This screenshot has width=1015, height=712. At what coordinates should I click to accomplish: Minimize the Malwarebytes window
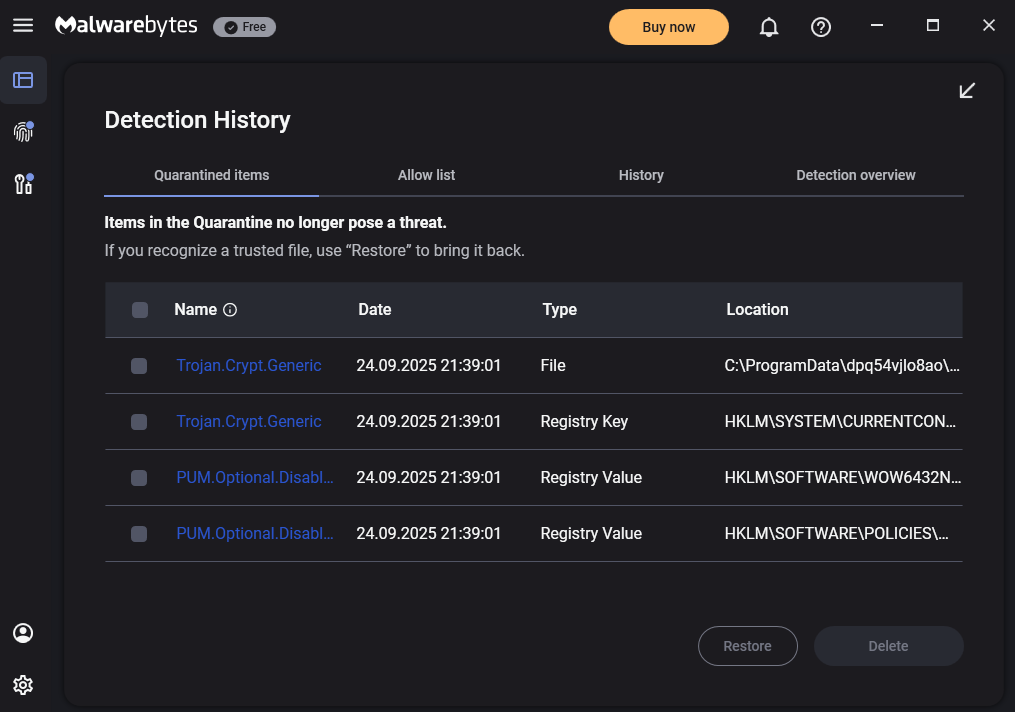(877, 25)
